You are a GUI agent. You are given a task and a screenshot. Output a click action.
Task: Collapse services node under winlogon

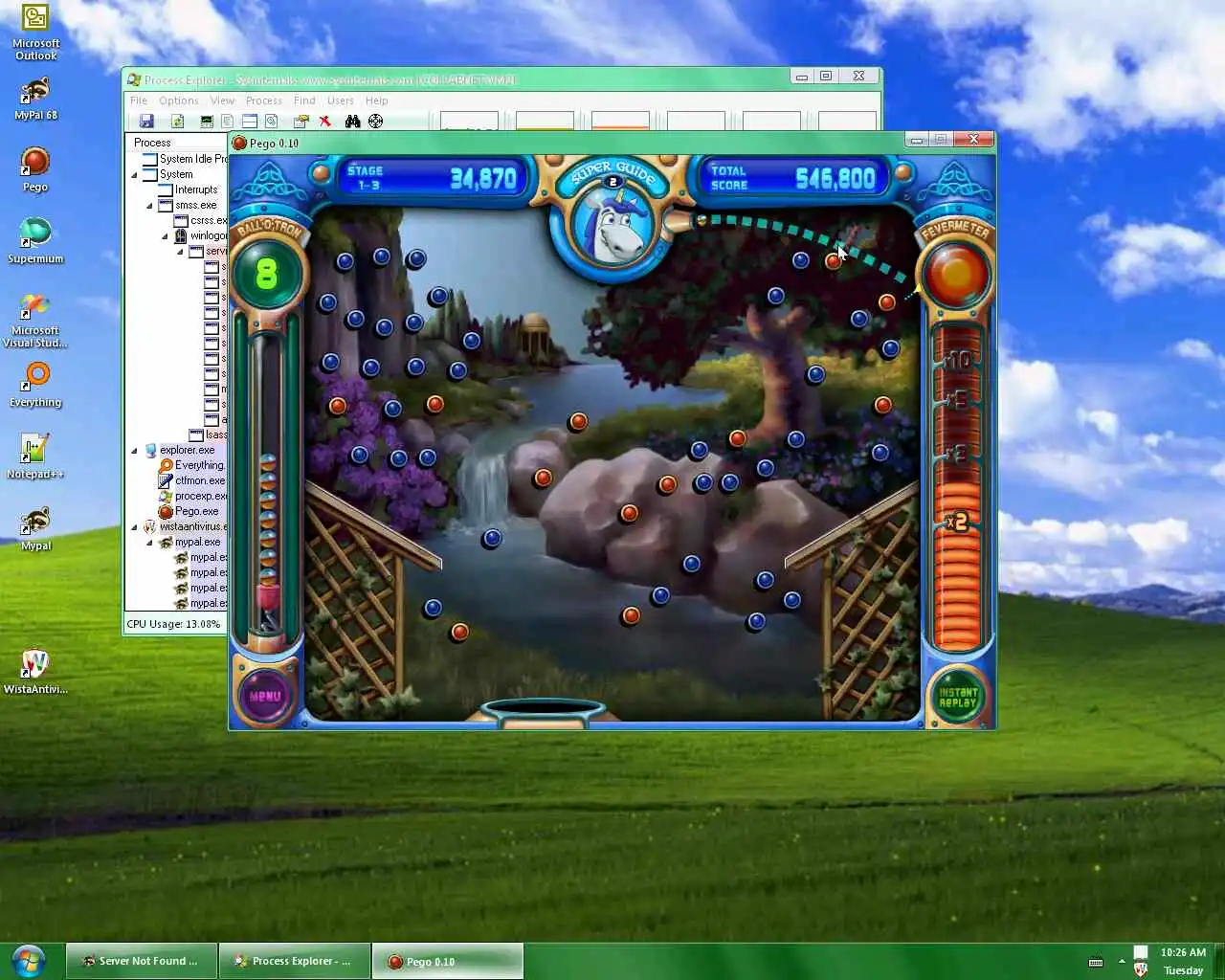[180, 252]
